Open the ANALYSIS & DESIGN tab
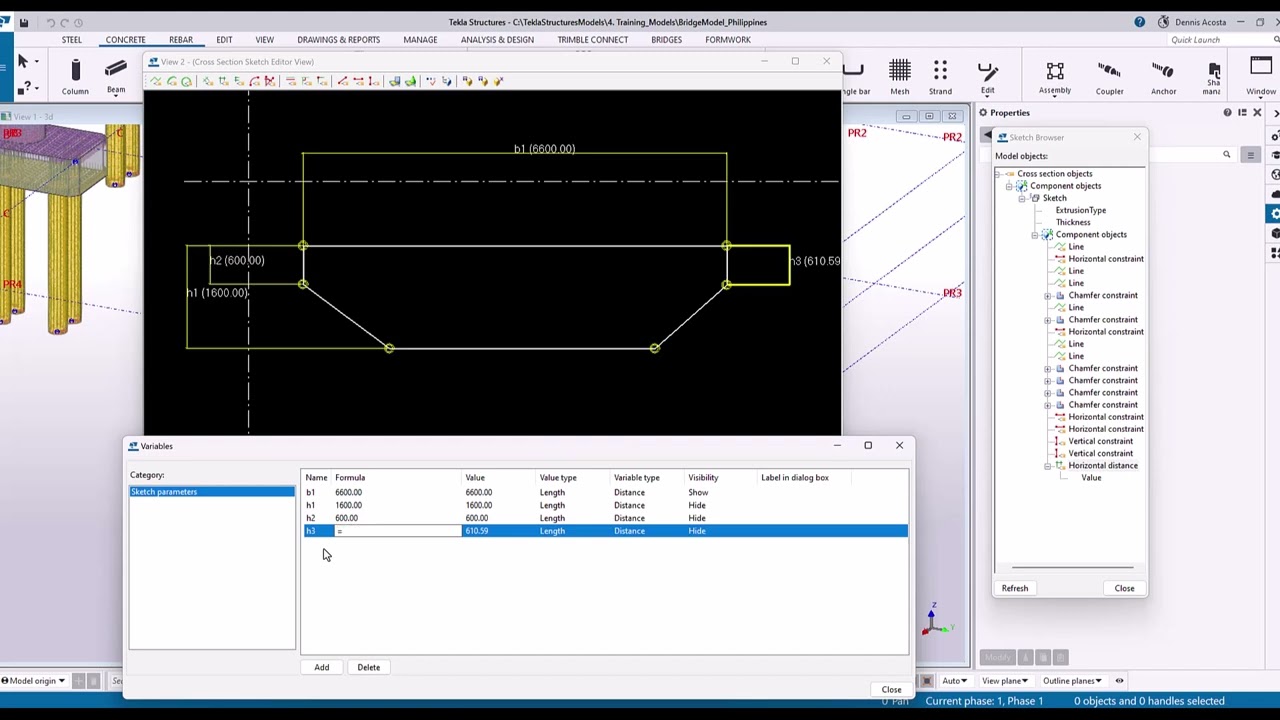The height and width of the screenshot is (720, 1280). point(497,40)
